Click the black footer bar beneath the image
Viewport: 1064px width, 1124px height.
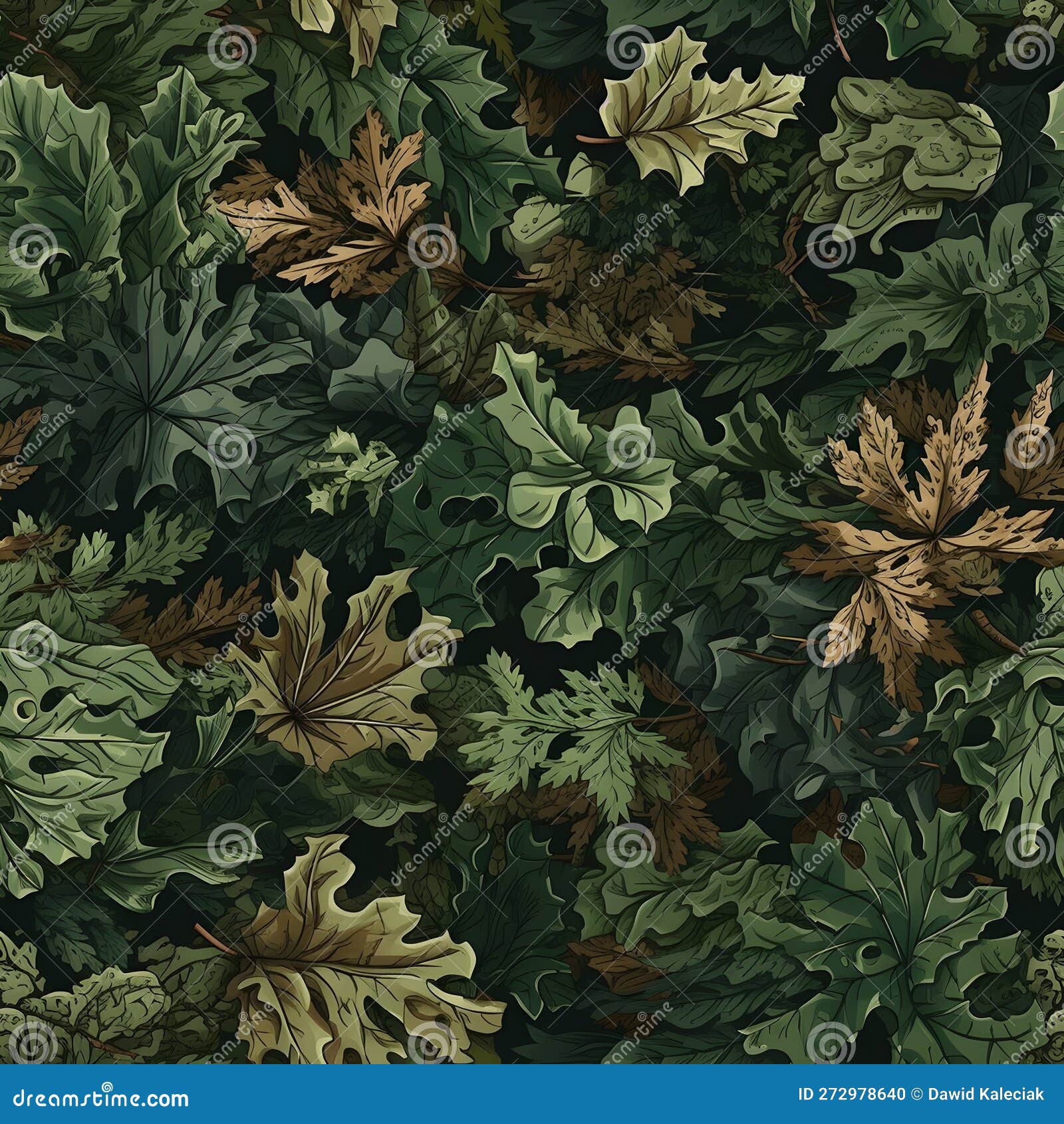coord(532,1095)
